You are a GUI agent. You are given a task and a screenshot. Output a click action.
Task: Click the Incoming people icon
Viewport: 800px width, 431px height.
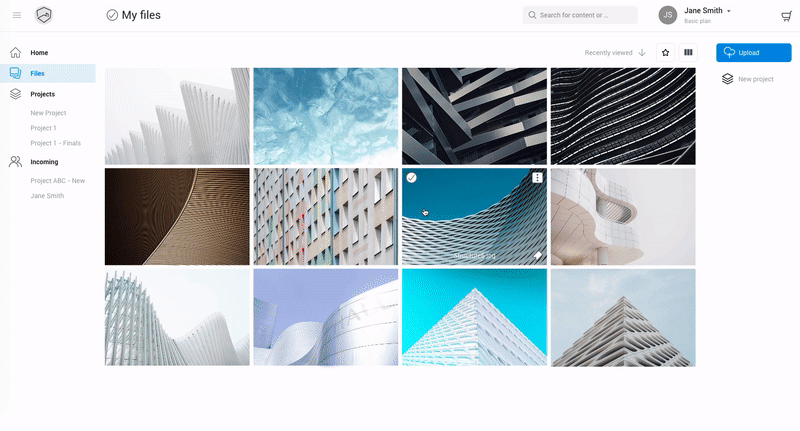click(x=16, y=162)
